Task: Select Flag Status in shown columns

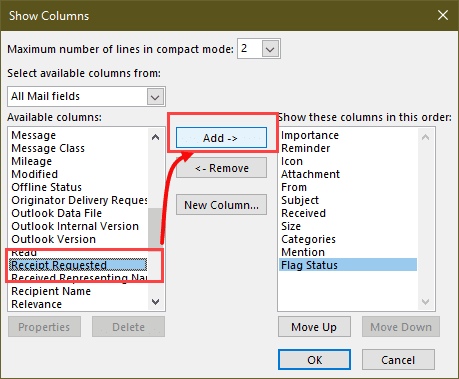Action: [348, 265]
